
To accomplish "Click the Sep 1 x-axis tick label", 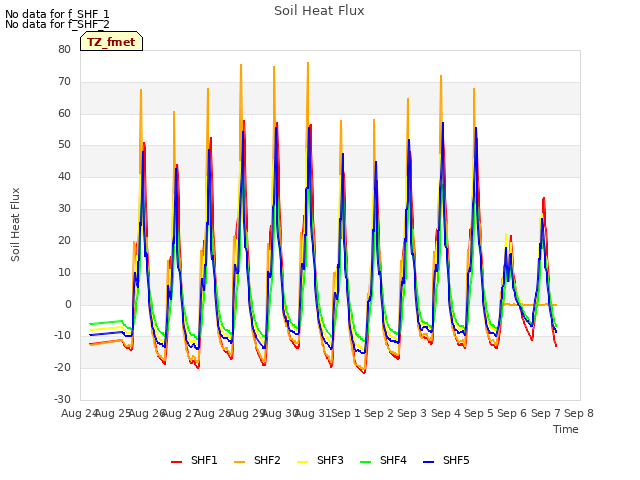I will (346, 413).
